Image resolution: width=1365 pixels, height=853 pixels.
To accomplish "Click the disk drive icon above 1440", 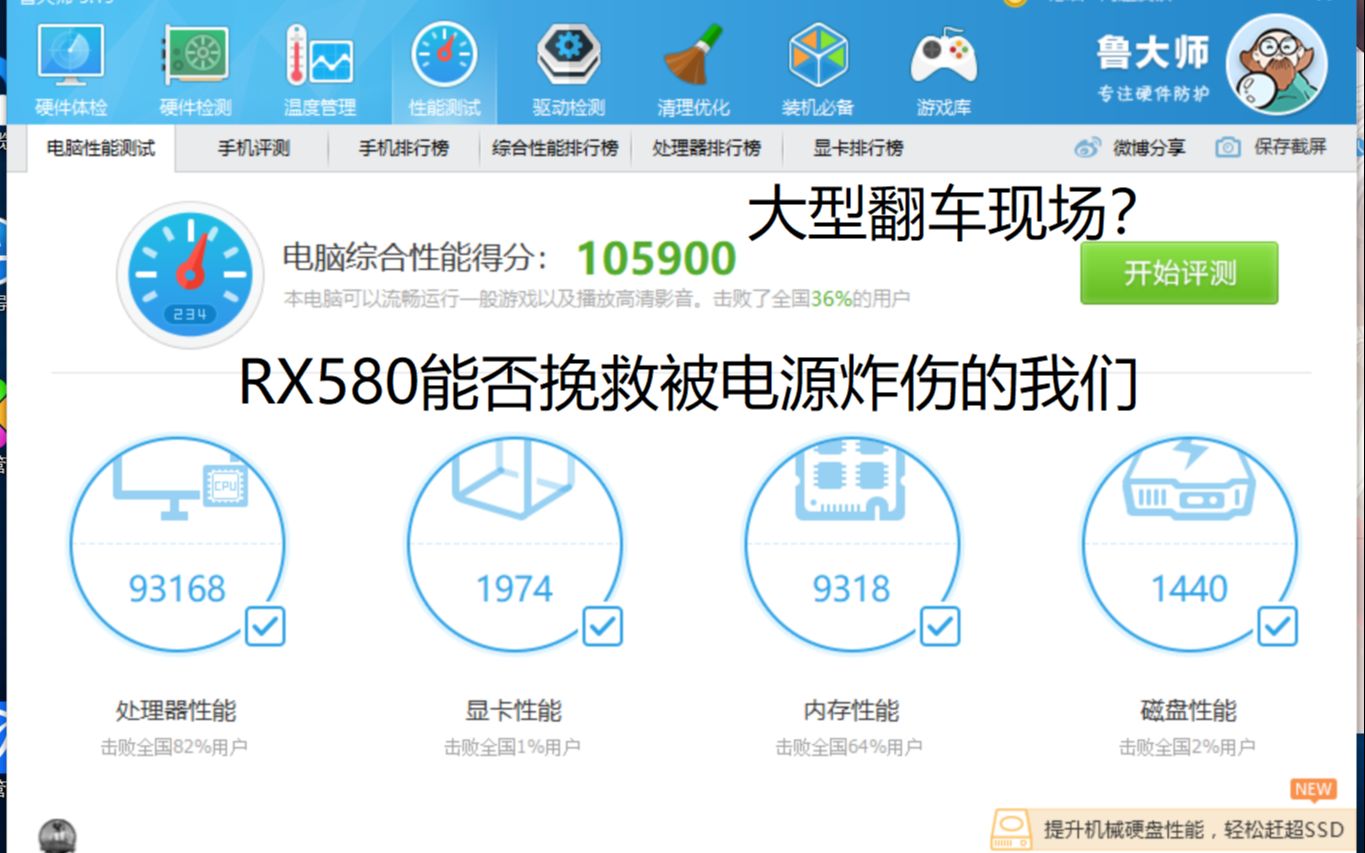I will tap(1189, 478).
